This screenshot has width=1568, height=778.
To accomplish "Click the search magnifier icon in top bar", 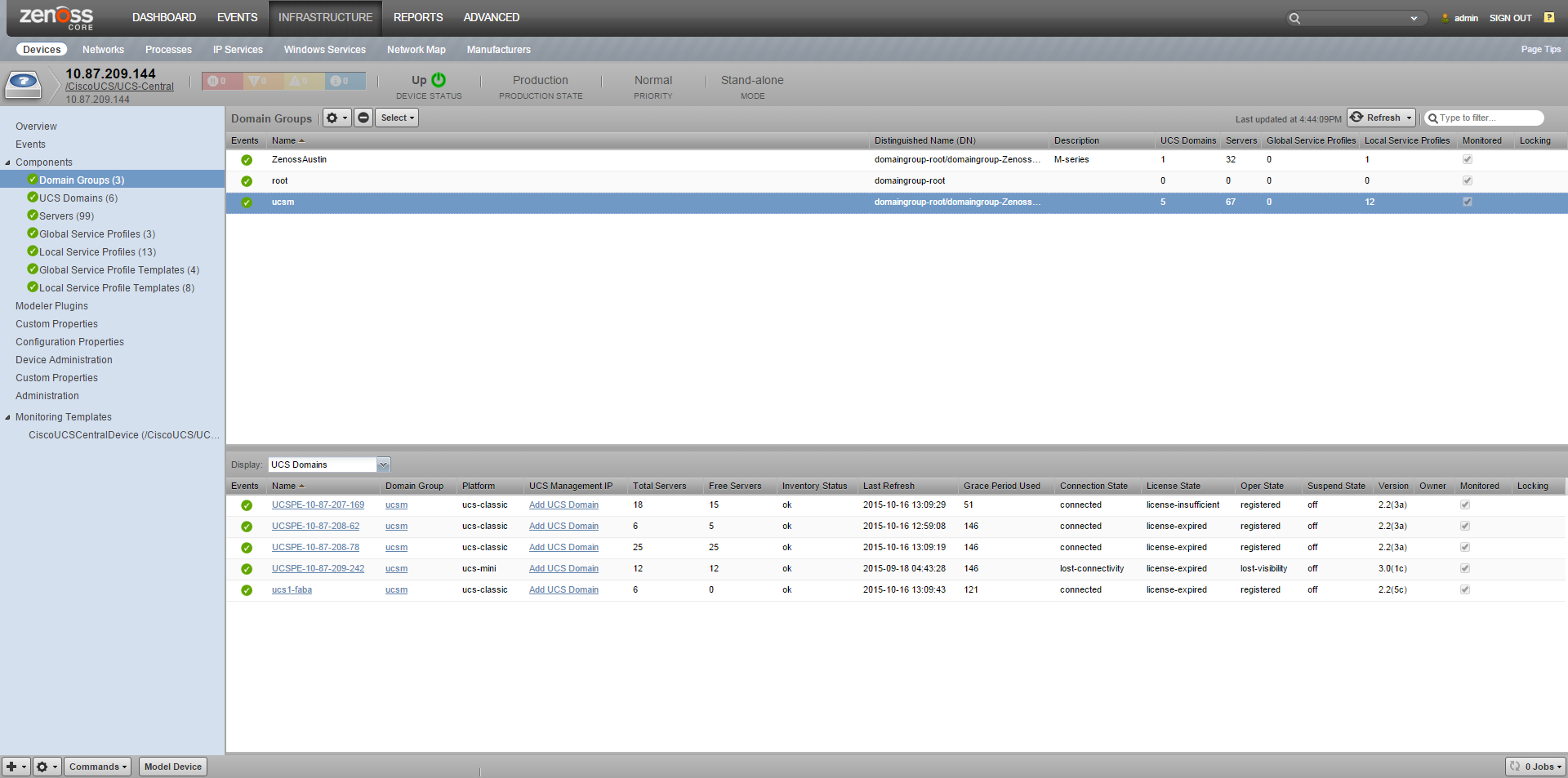I will point(1294,18).
